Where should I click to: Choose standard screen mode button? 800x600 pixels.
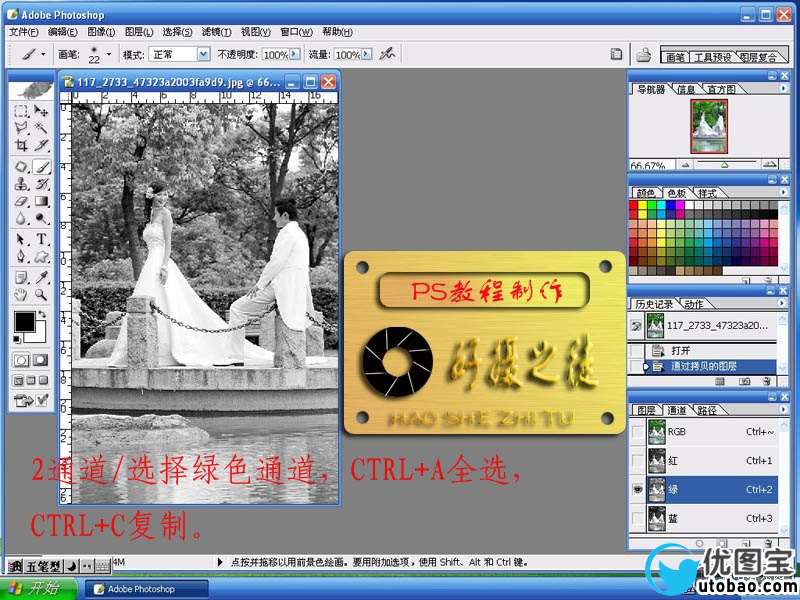pyautogui.click(x=18, y=381)
